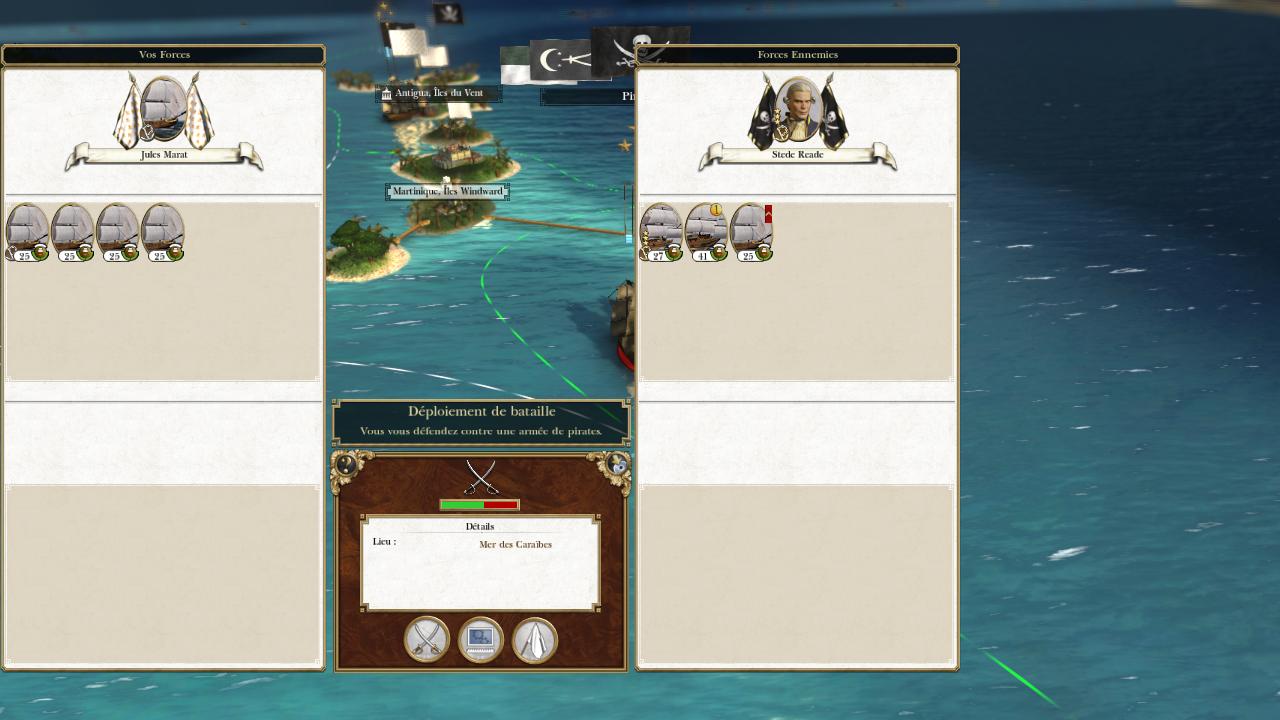Select the enemy ship with red marker
The image size is (1280, 720).
pyautogui.click(x=751, y=232)
